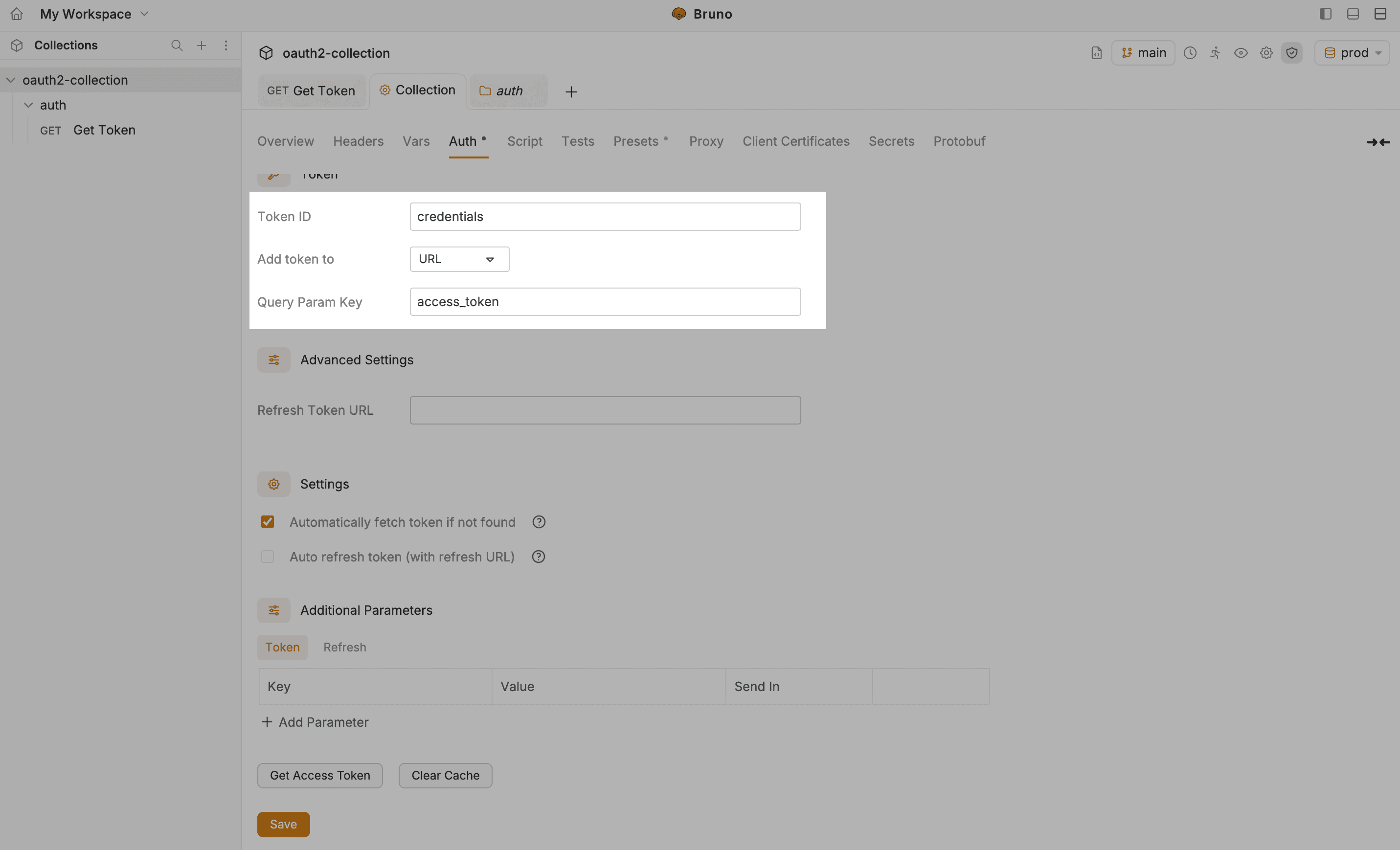1400x850 pixels.
Task: Switch to the Headers tab
Action: 358,141
